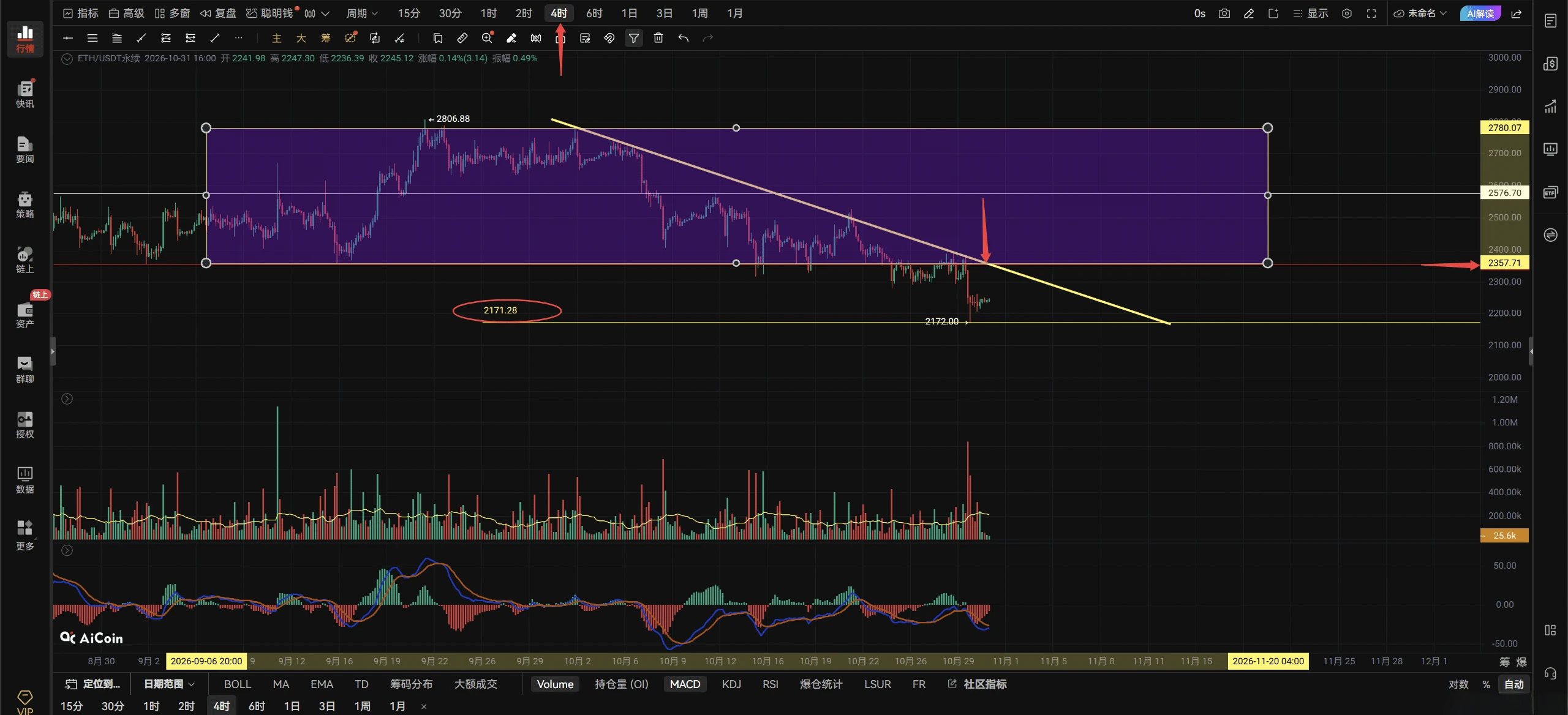Screen dimensions: 1568x715
Task: Open the candlestick chart type dropdown
Action: (x=317, y=13)
